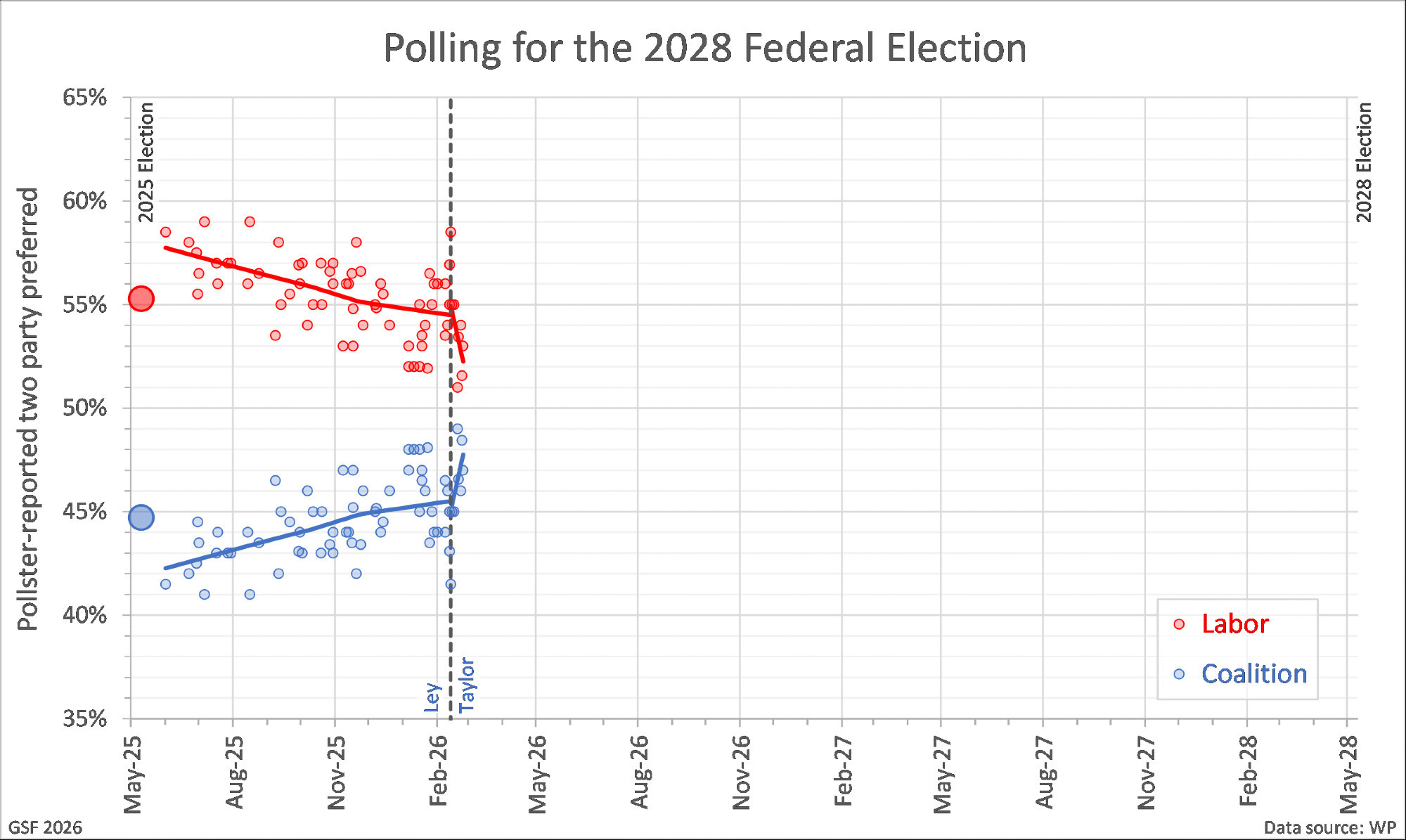Screen dimensions: 1406x840
Task: Click the 35% y-axis label
Action: tap(85, 719)
